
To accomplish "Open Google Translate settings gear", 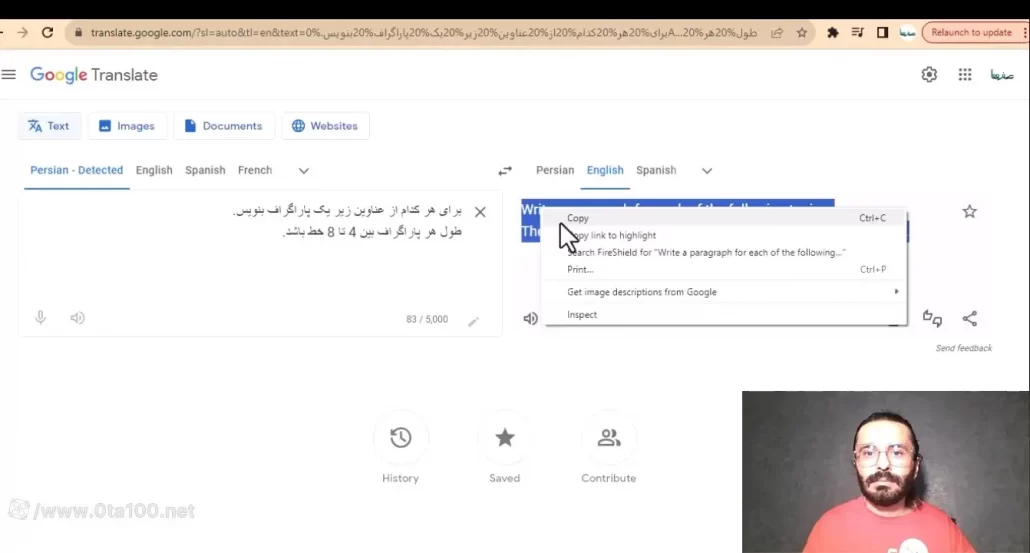I will click(x=929, y=75).
